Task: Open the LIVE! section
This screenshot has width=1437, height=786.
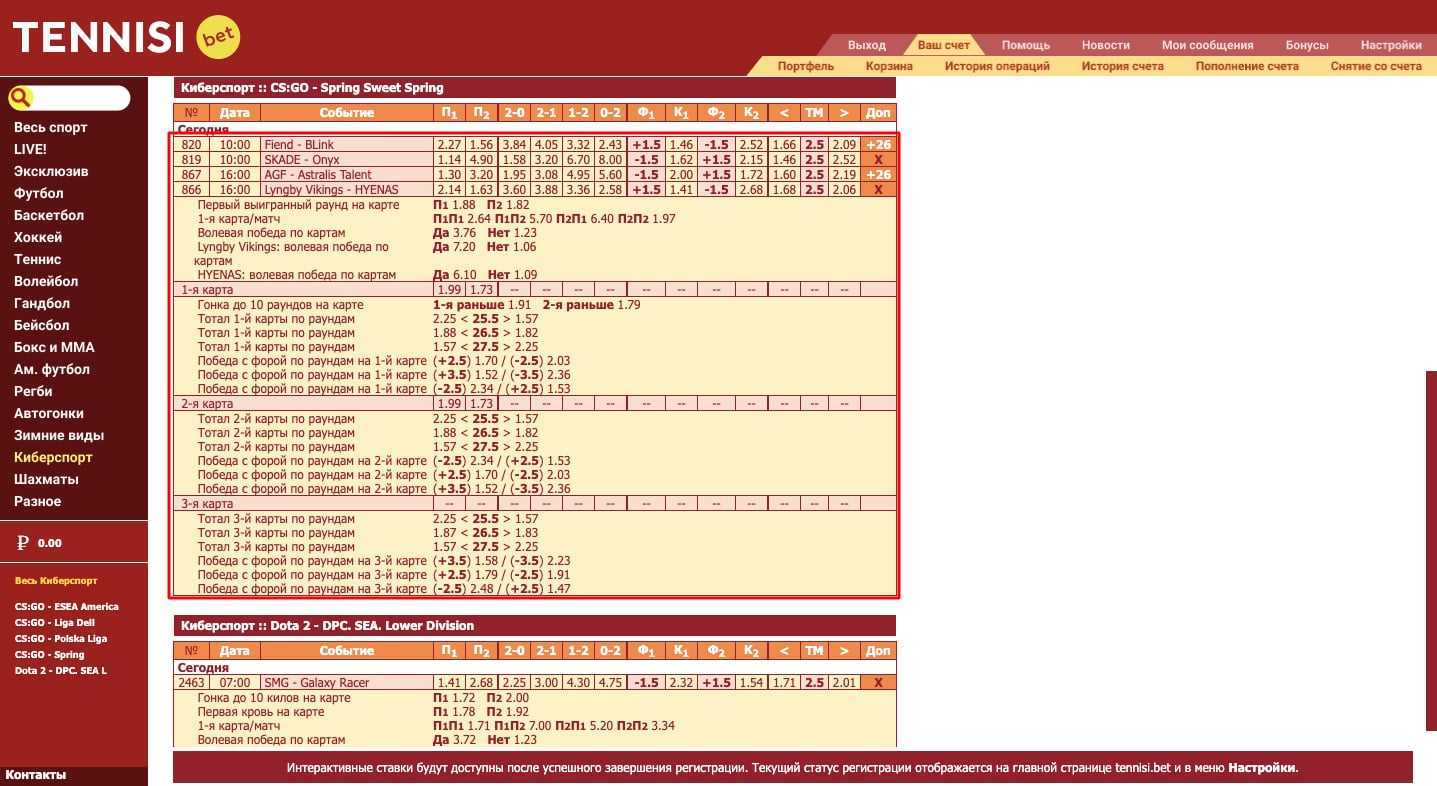Action: [x=30, y=149]
